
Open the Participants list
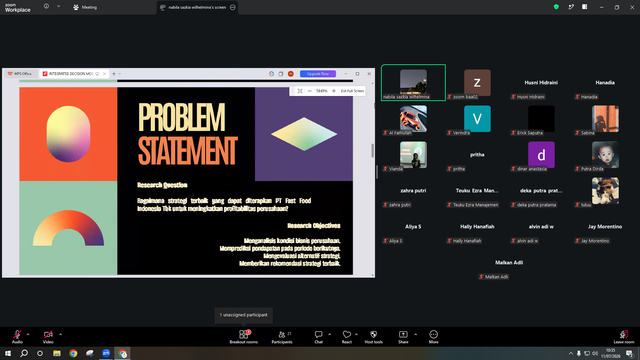pos(282,337)
